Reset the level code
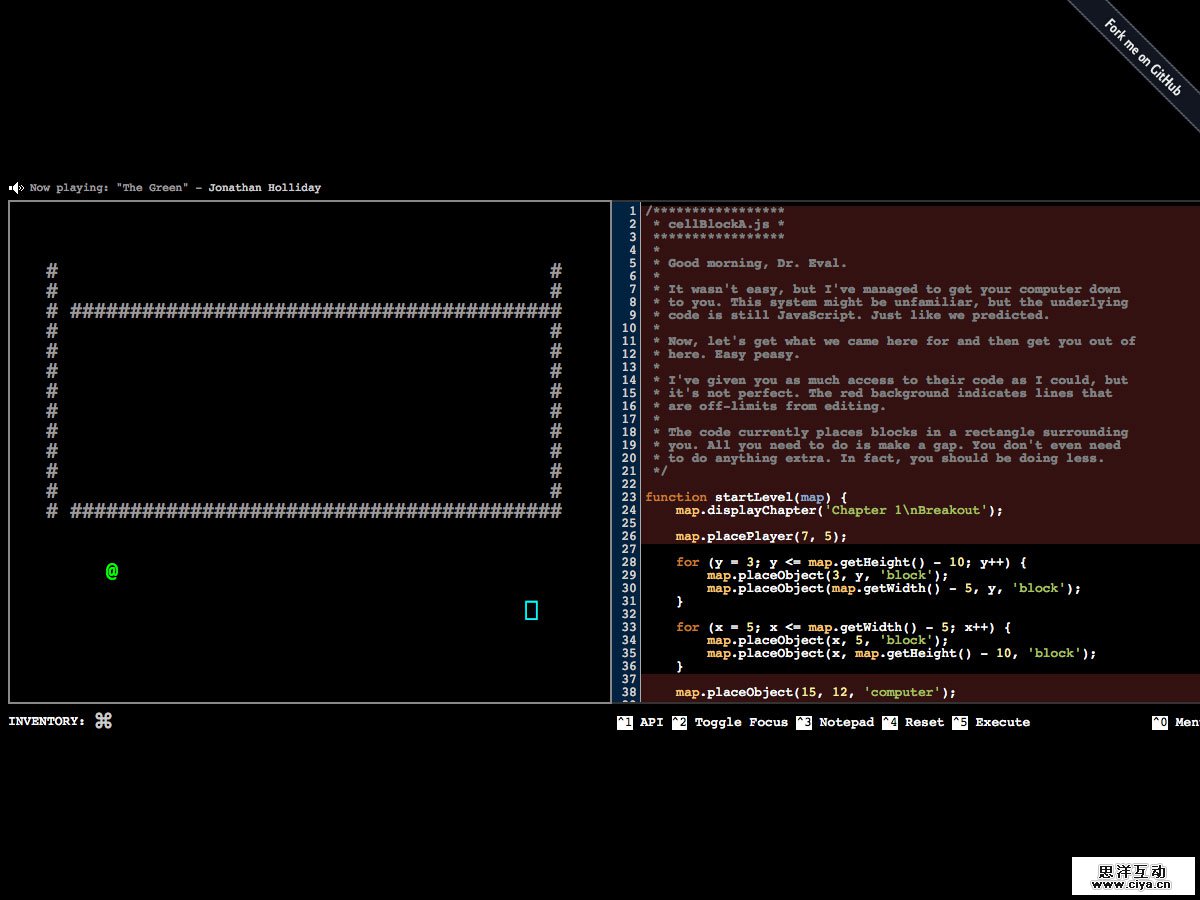Image resolution: width=1200 pixels, height=900 pixels. [924, 722]
